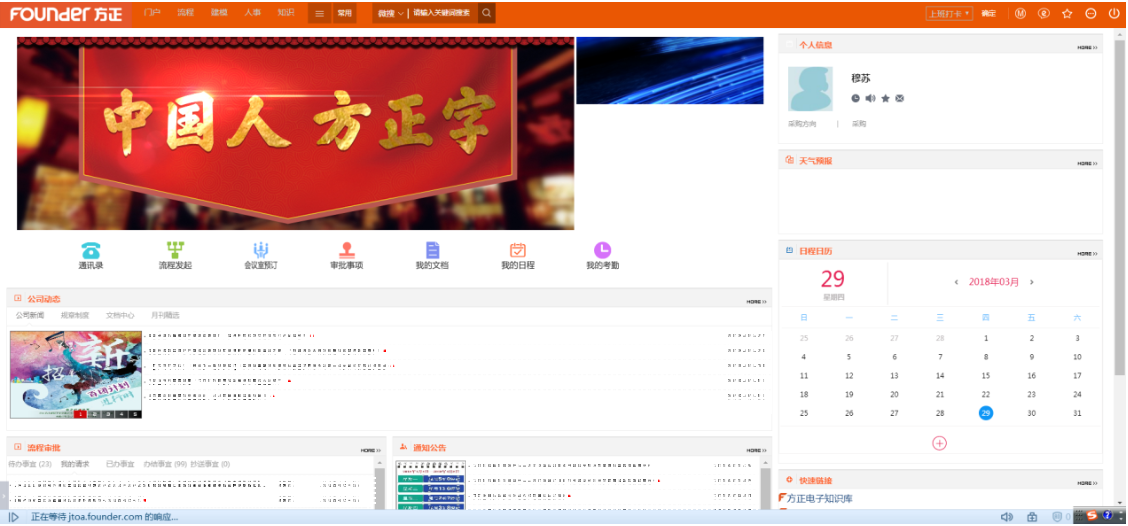Open the 我的文档 document icon
The image size is (1128, 526).
click(x=432, y=250)
